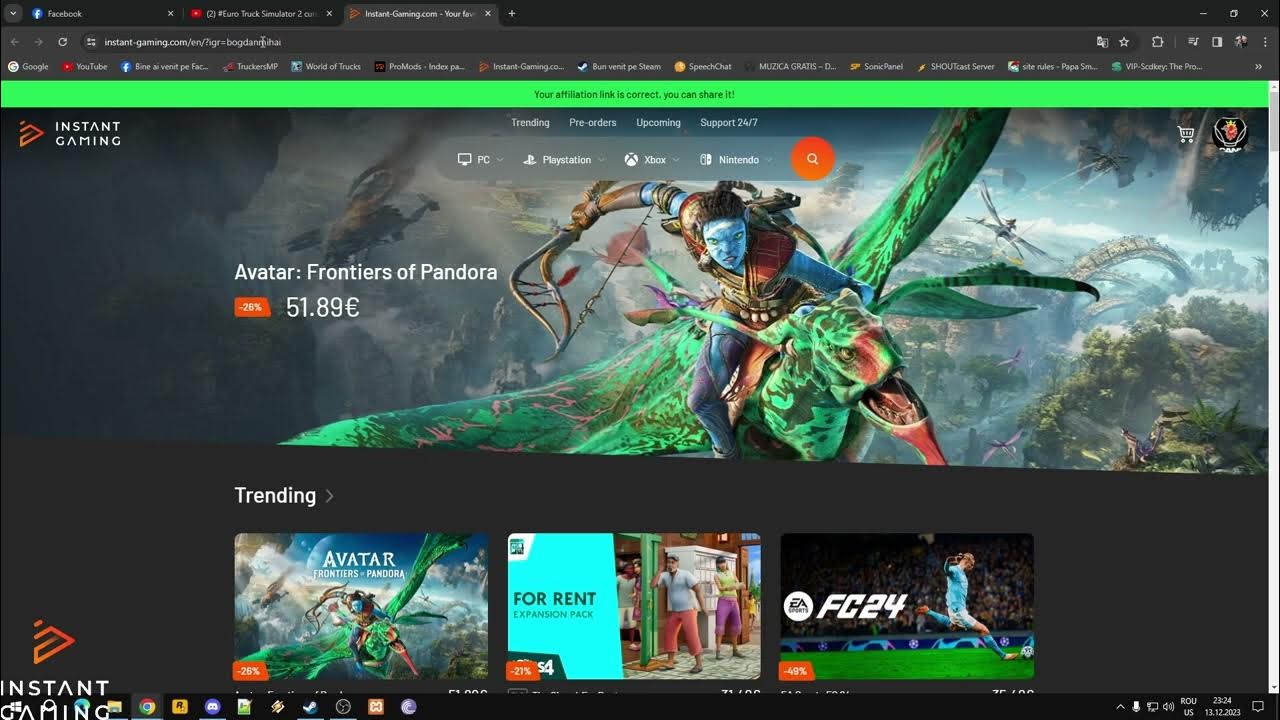1280x720 pixels.
Task: Open Discord from the taskbar
Action: coord(212,706)
